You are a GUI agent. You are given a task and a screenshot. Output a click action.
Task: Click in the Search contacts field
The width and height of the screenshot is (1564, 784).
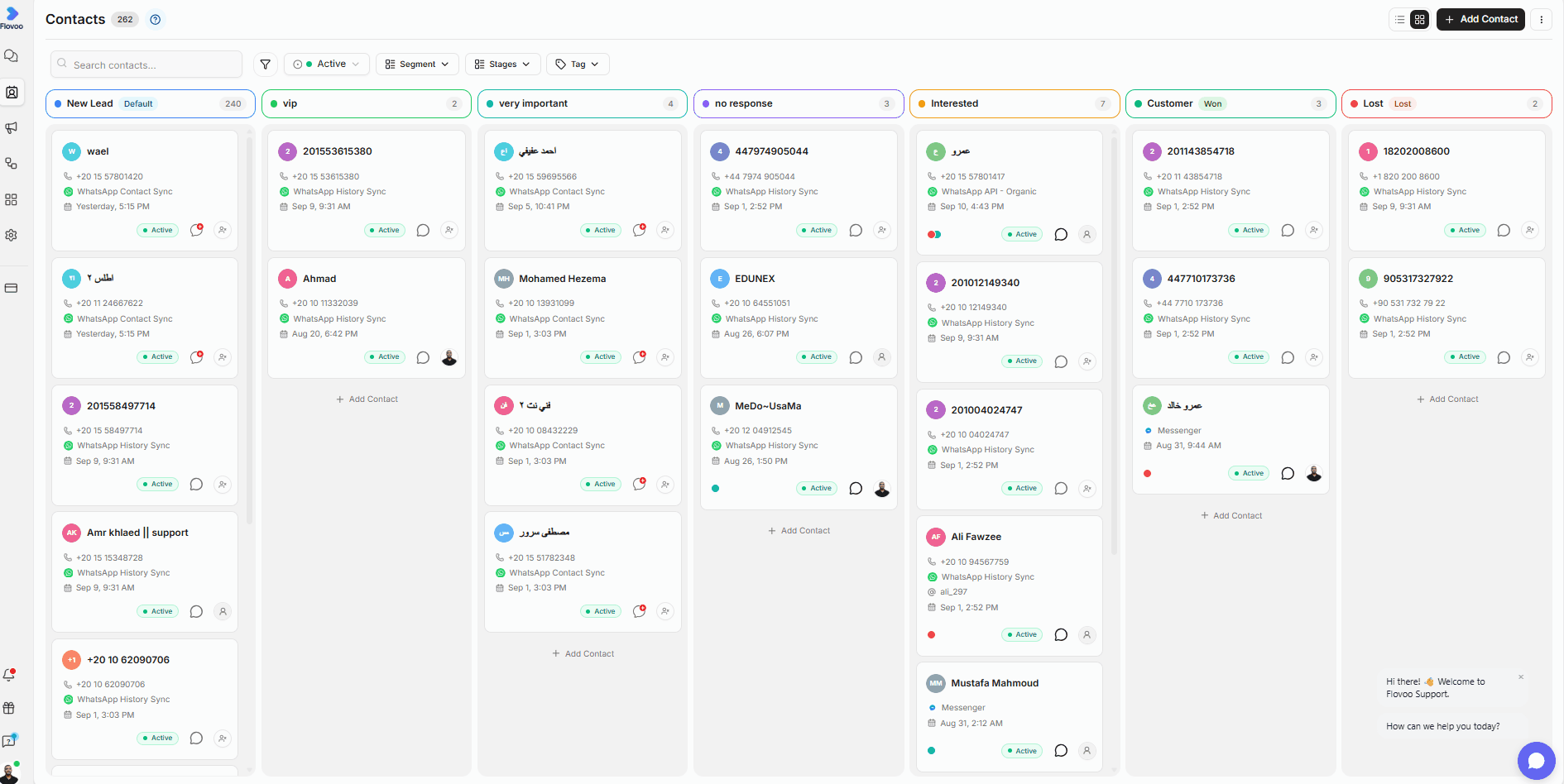[146, 65]
